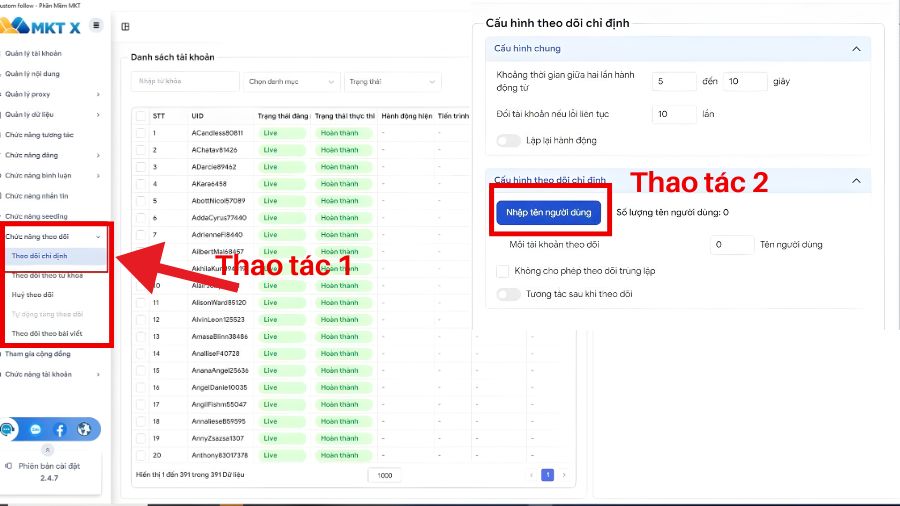Toggle Tương tác sau khi theo dõi switch
The height and width of the screenshot is (506, 900).
pyautogui.click(x=509, y=294)
